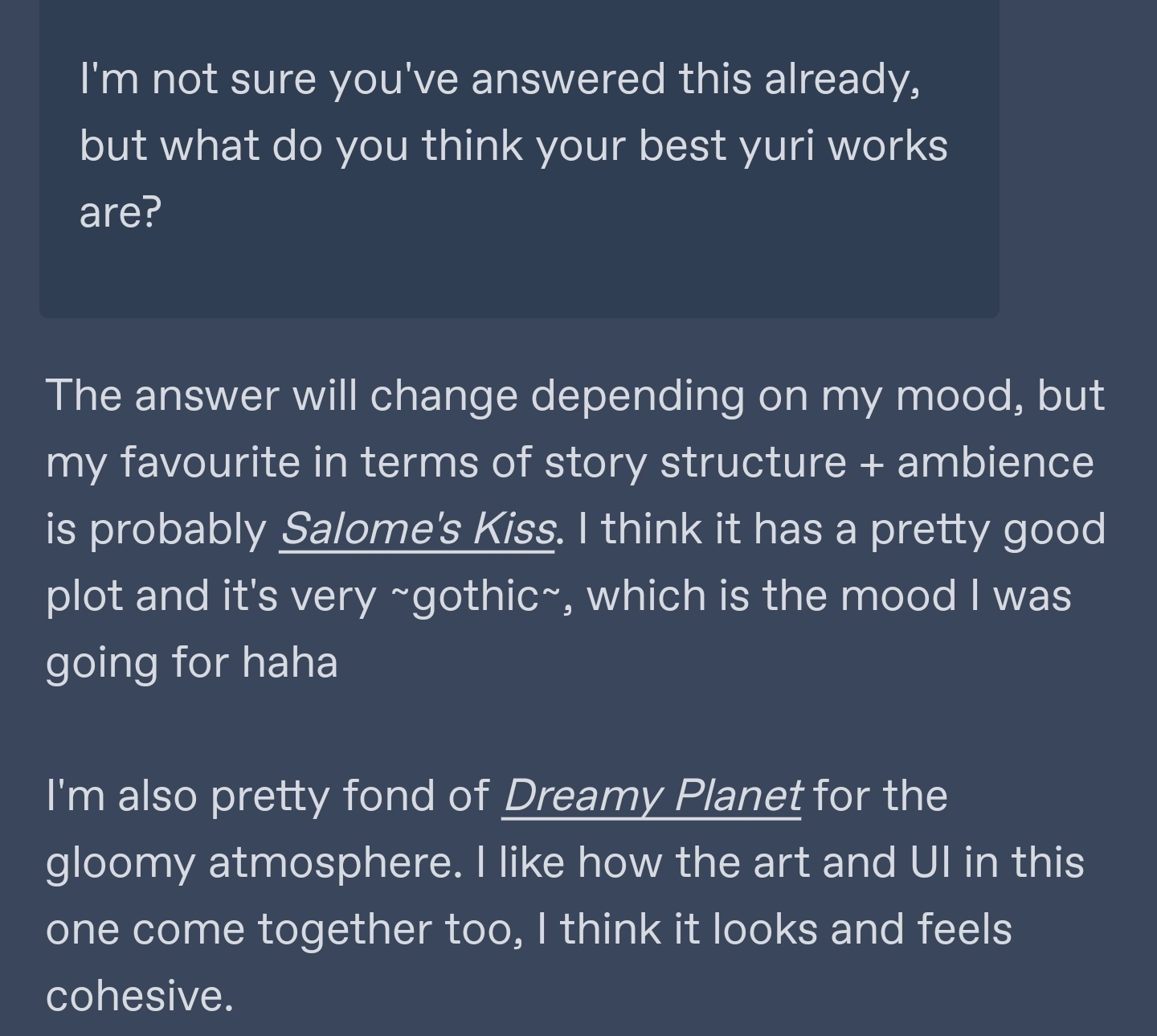Image resolution: width=1157 pixels, height=1036 pixels.
Task: Click the phrase "gloomy atmosphere."
Action: coord(254,864)
